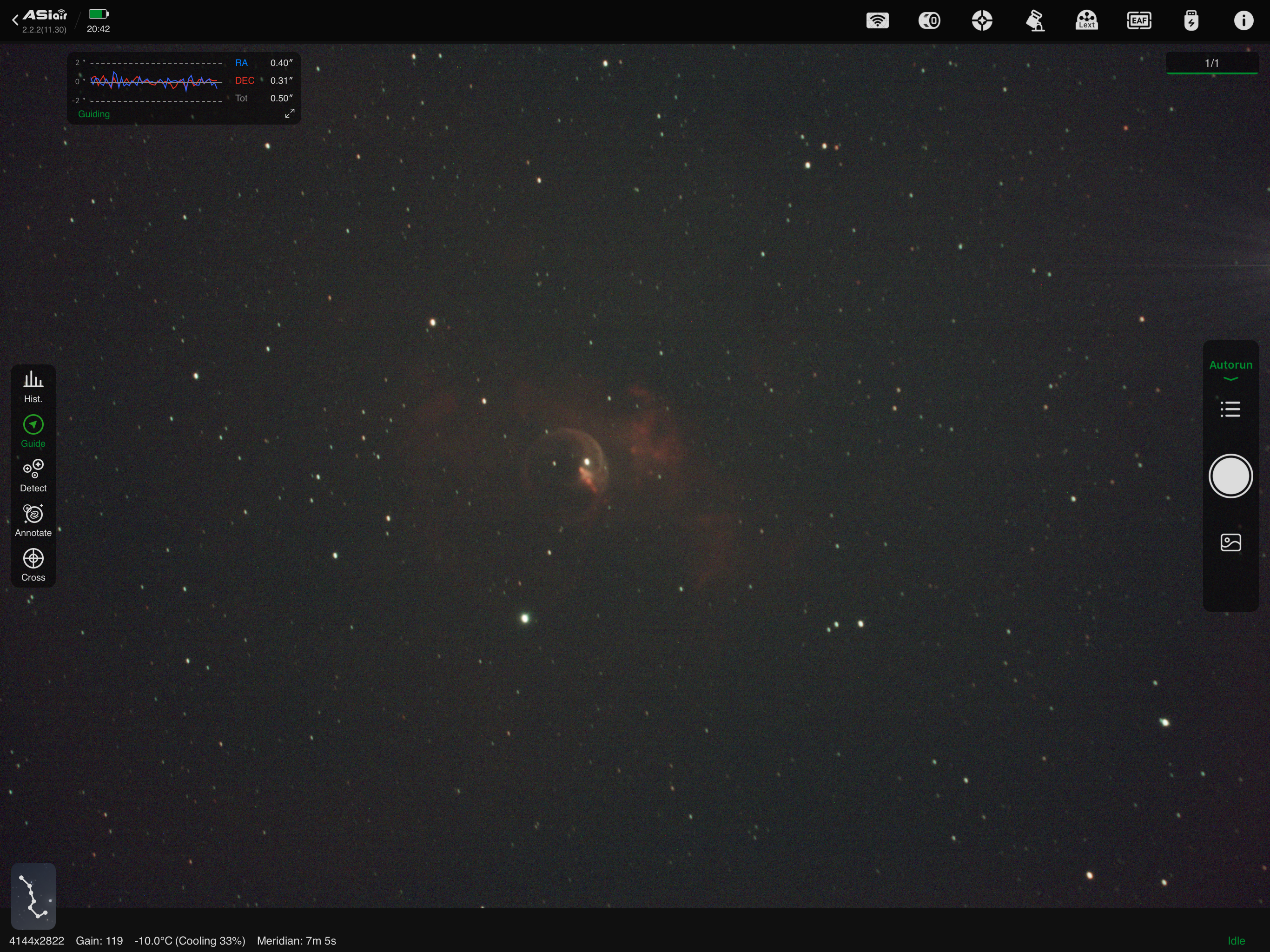Image resolution: width=1270 pixels, height=952 pixels.
Task: Click the 1/1 exposure progress bar
Action: tap(1211, 64)
